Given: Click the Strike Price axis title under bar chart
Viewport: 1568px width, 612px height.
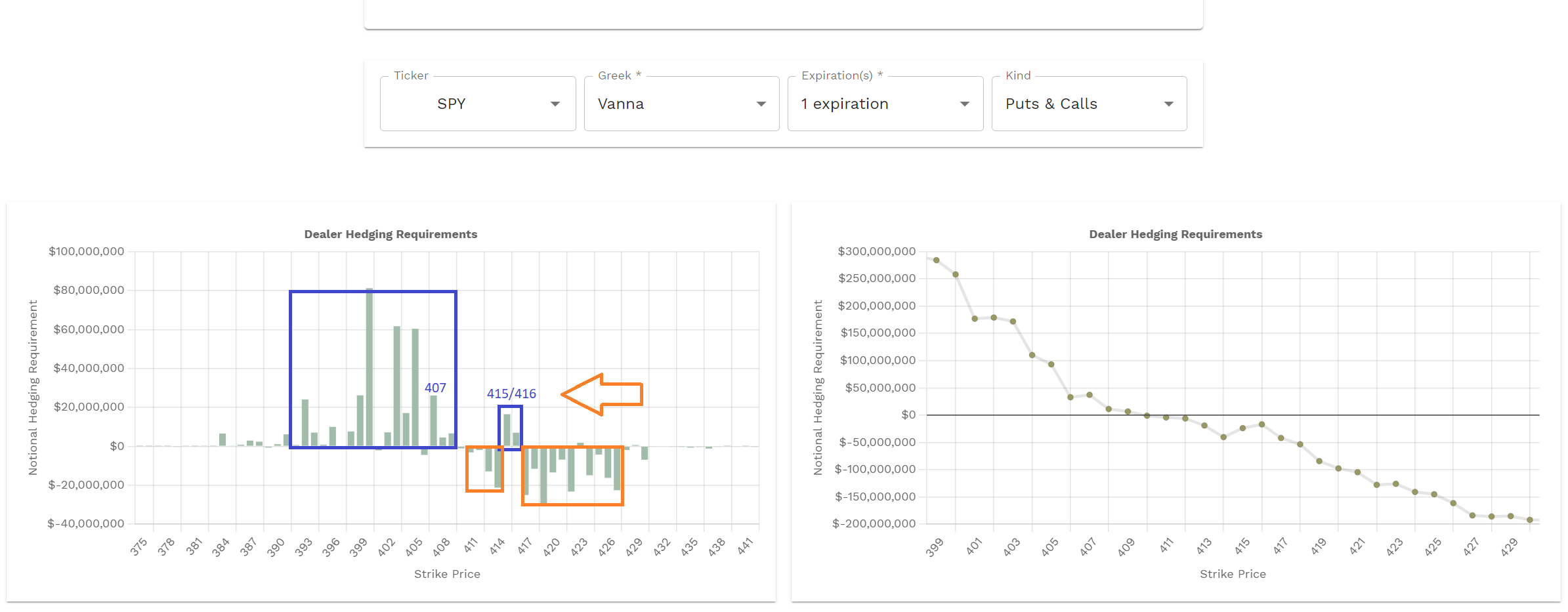Looking at the screenshot, I should point(447,574).
